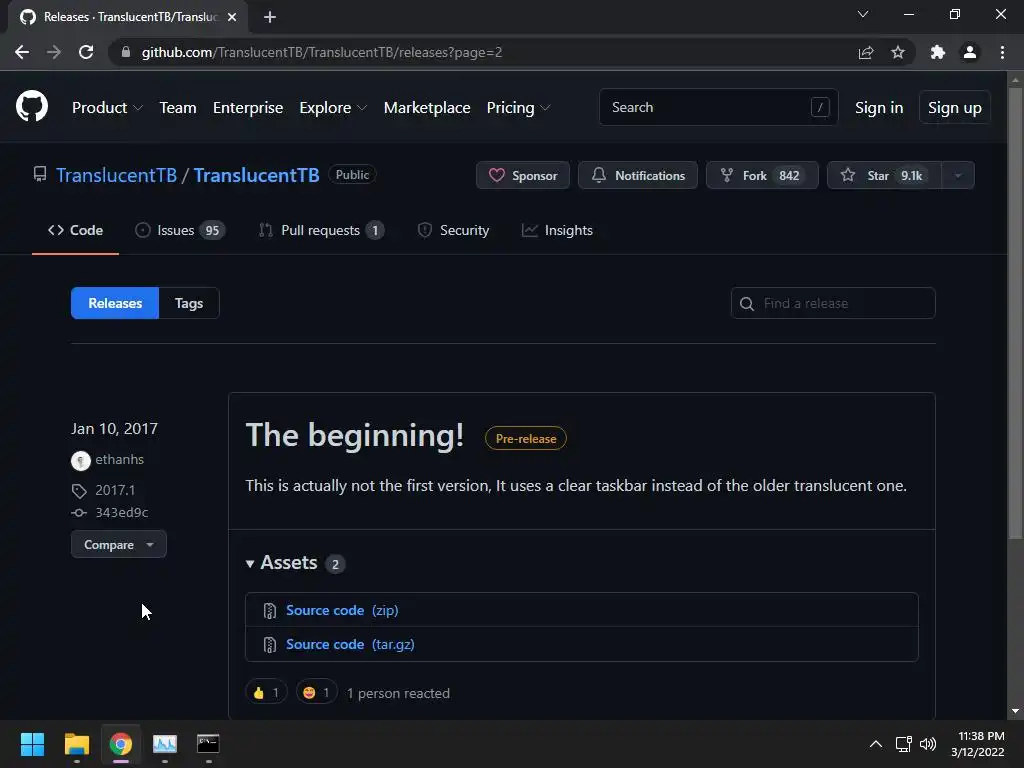Viewport: 1024px width, 768px height.
Task: Open a new browser tab
Action: (x=270, y=17)
